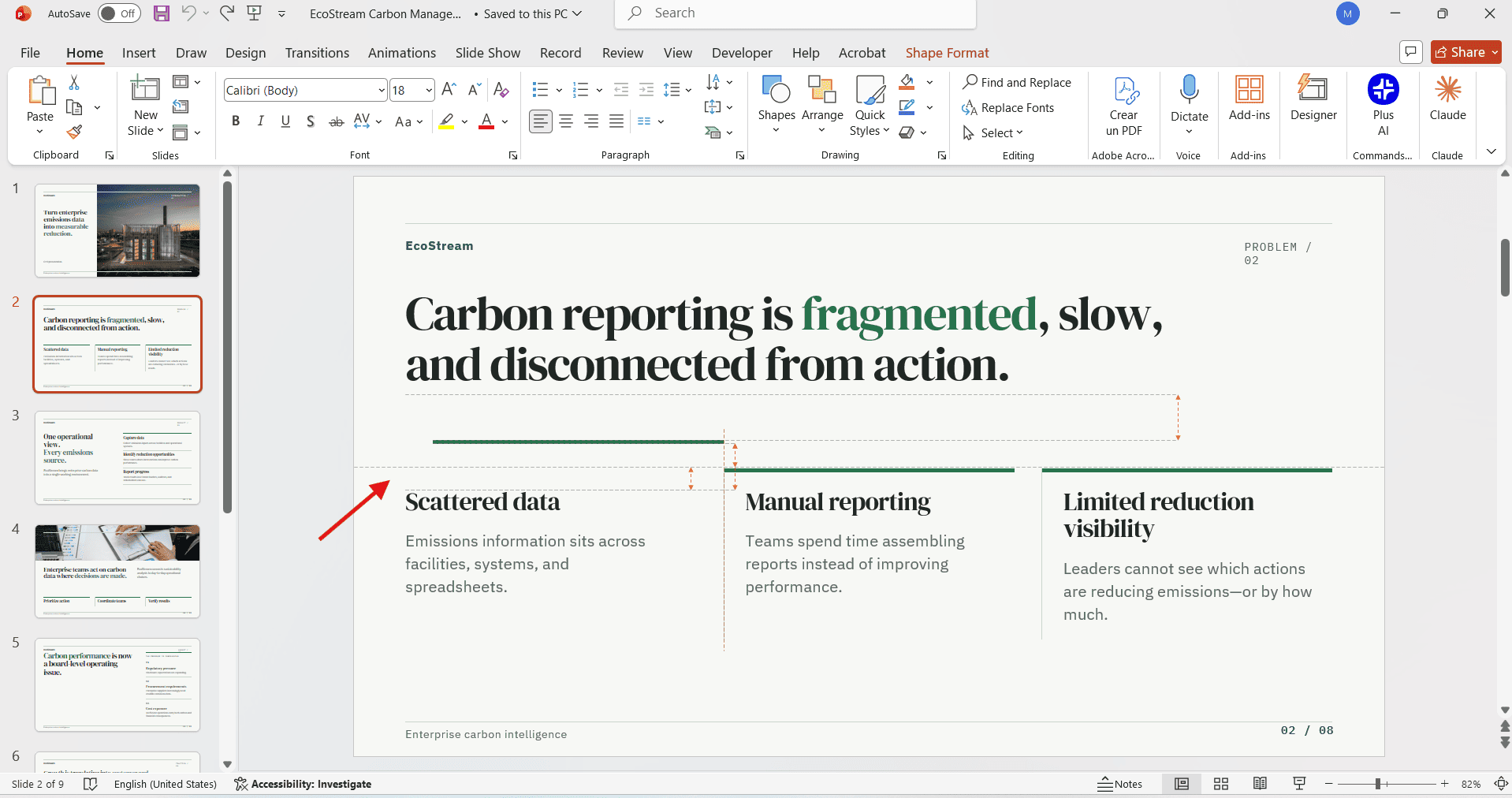Toggle Underline formatting

pyautogui.click(x=285, y=121)
